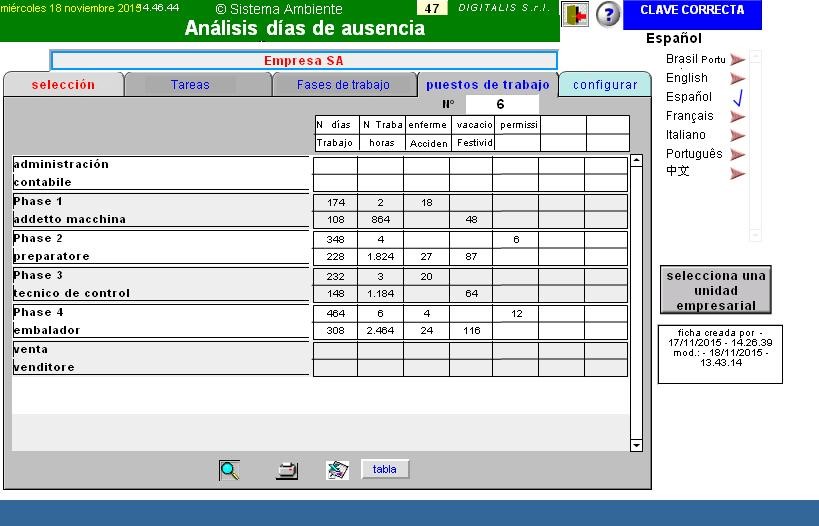
Task: Click the cell with value 2.464
Action: tap(380, 331)
